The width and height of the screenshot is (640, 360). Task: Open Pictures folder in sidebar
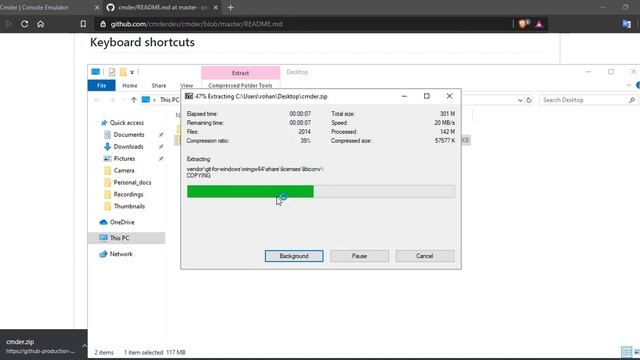(x=124, y=158)
